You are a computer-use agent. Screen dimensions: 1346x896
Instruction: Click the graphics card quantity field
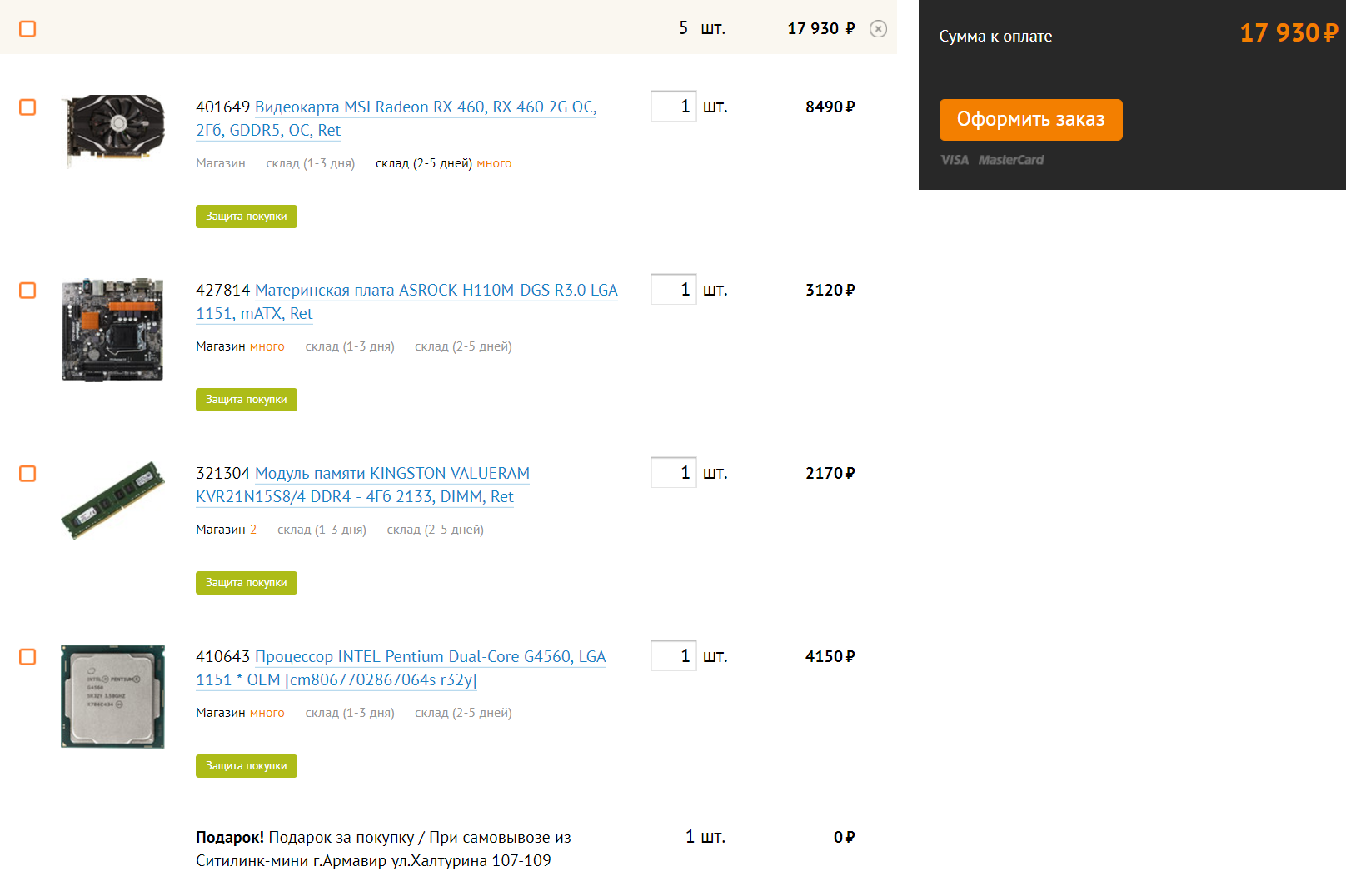pyautogui.click(x=673, y=107)
